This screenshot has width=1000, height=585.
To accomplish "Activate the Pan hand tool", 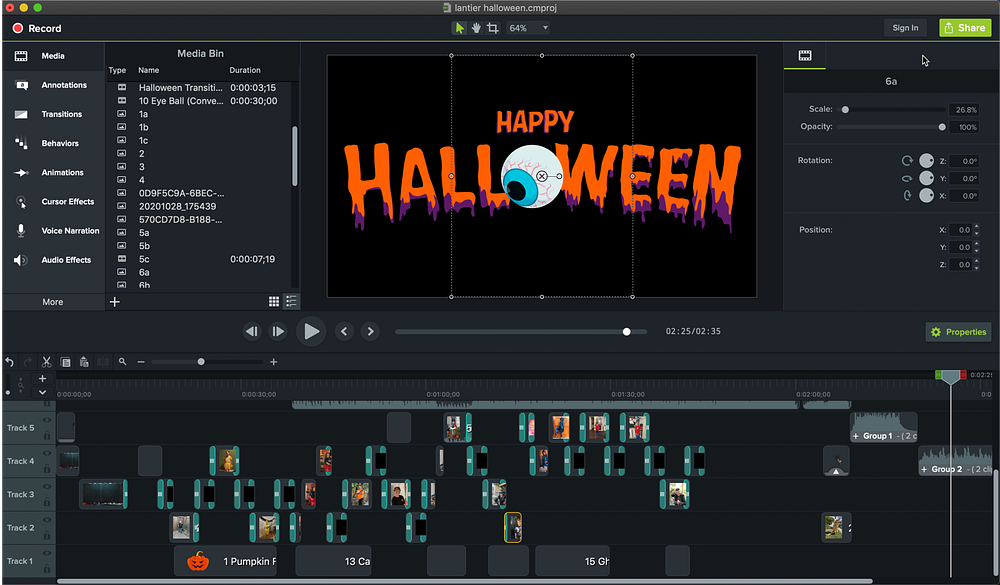I will point(476,28).
